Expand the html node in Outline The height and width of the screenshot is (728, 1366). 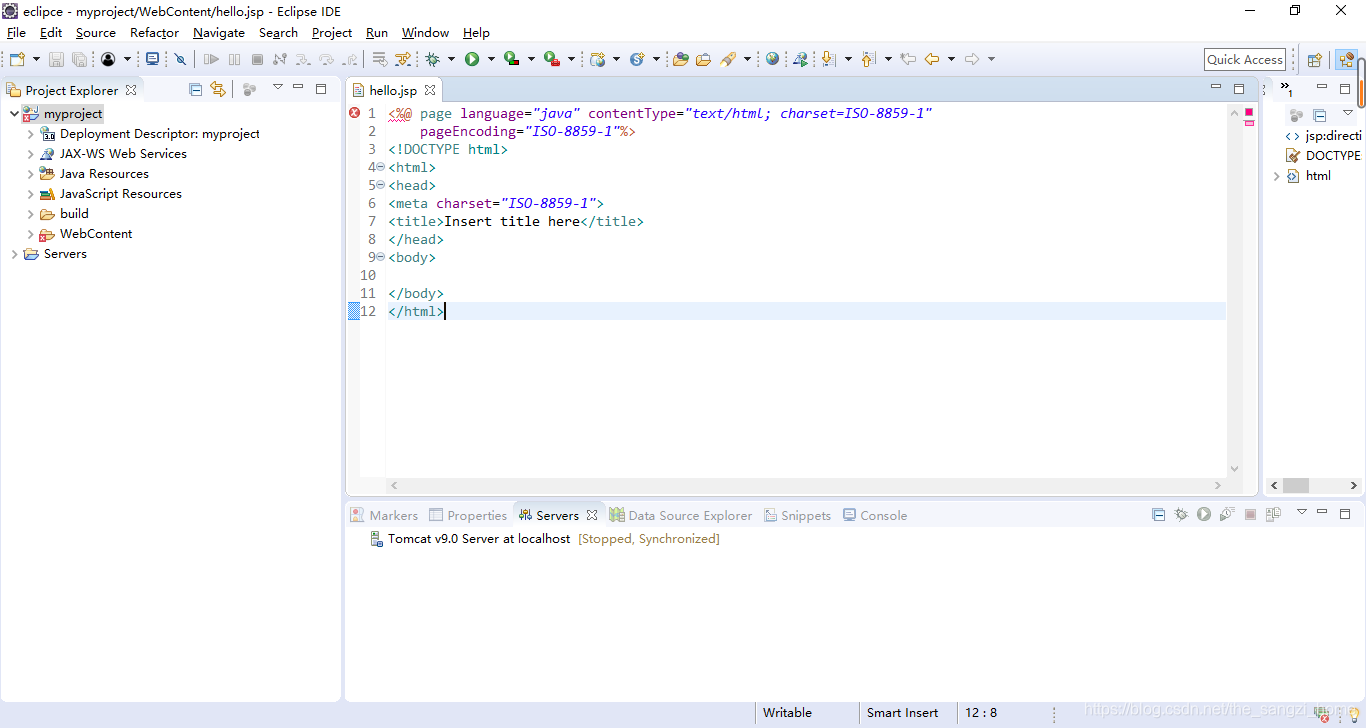pos(1276,176)
